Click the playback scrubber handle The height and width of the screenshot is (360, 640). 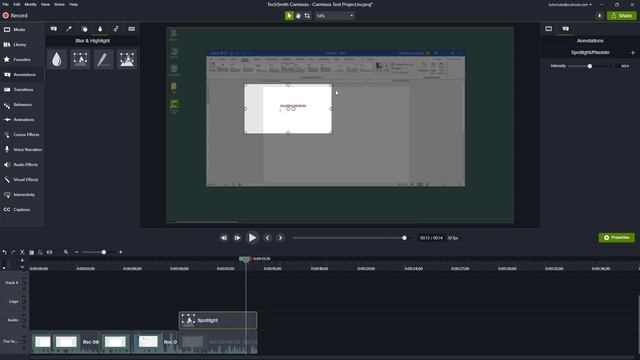click(404, 238)
